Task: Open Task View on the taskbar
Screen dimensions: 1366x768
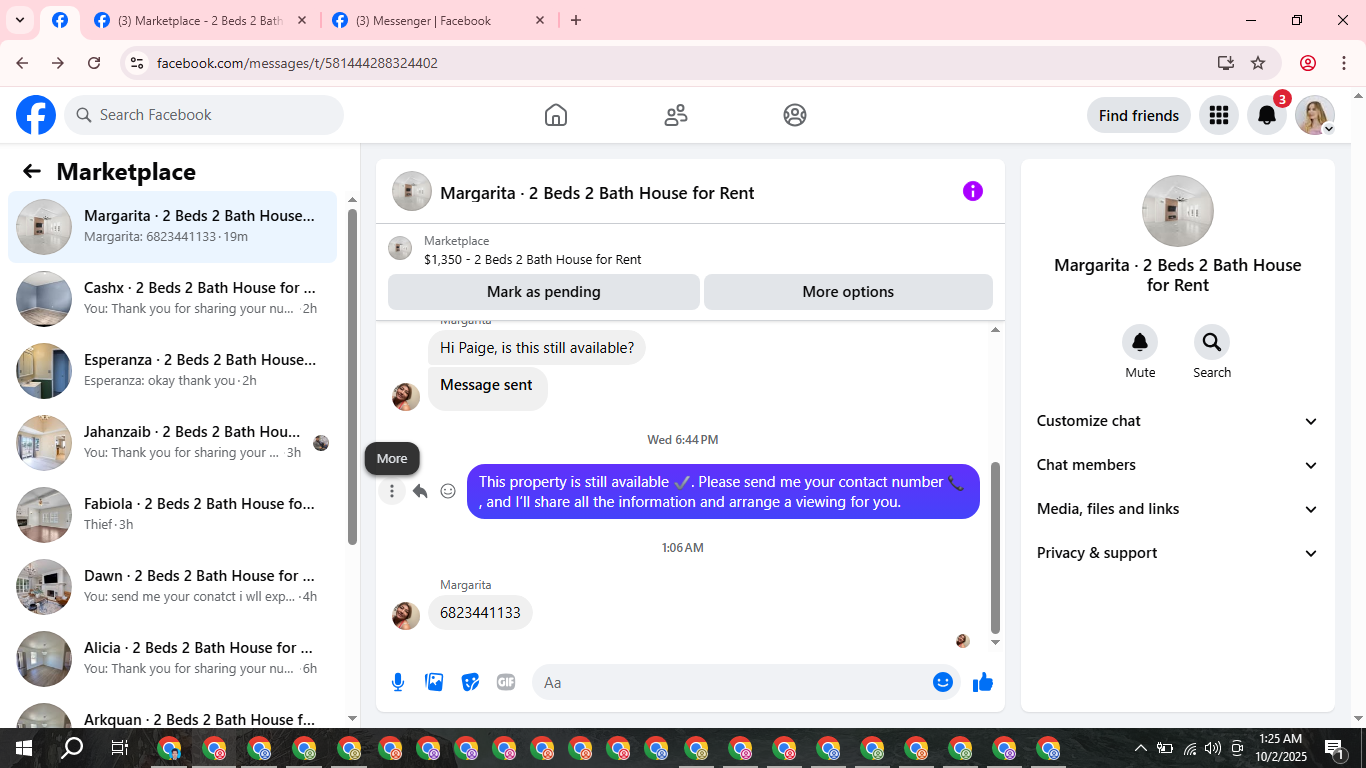Action: point(119,748)
